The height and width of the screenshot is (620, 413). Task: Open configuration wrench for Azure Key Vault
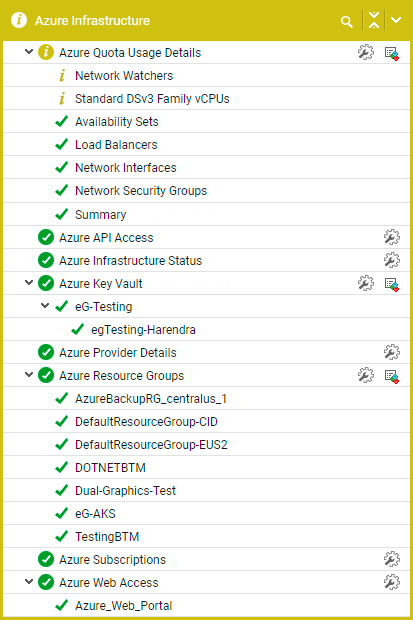point(366,283)
